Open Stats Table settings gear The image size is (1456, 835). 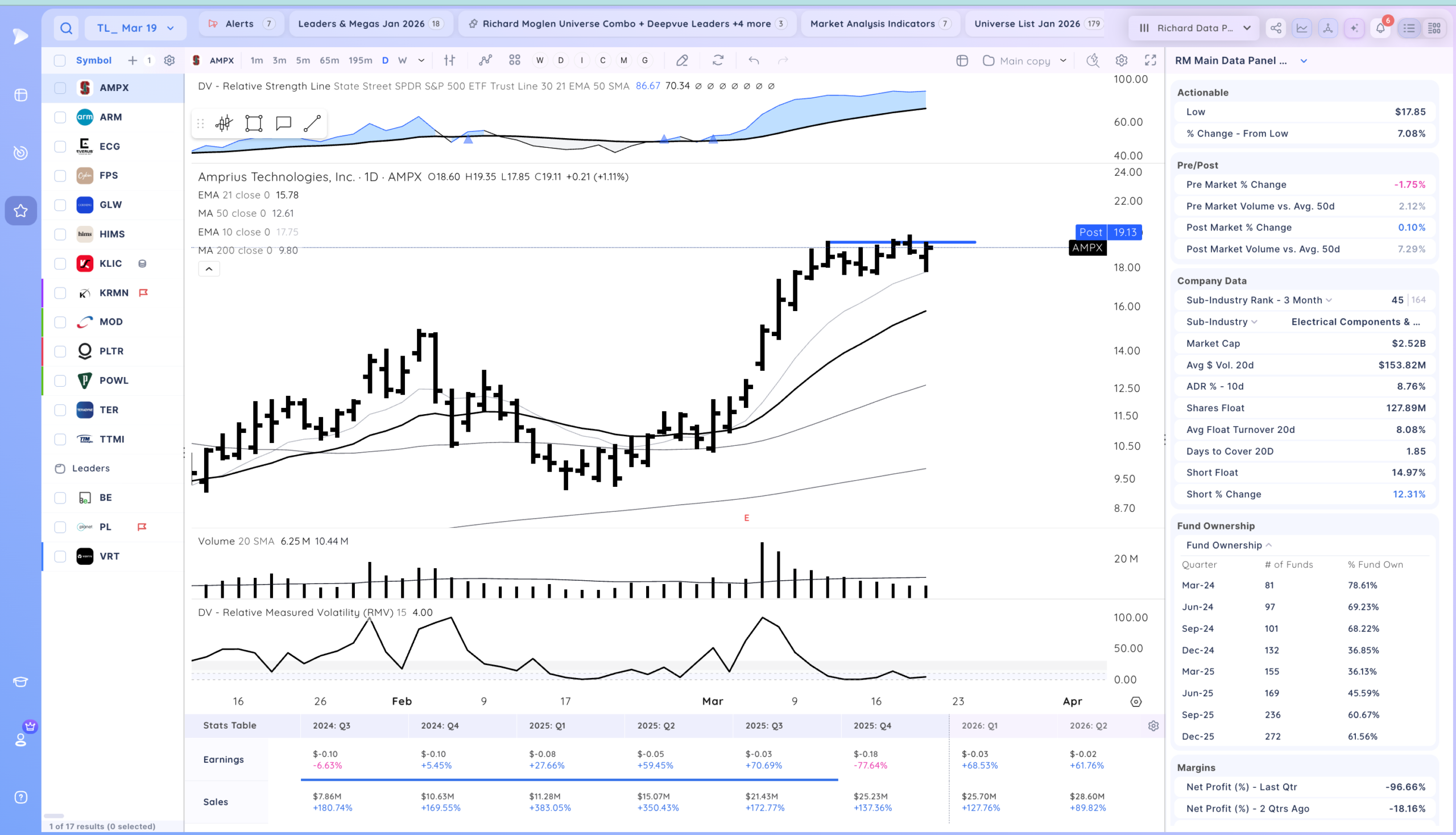click(x=1153, y=725)
